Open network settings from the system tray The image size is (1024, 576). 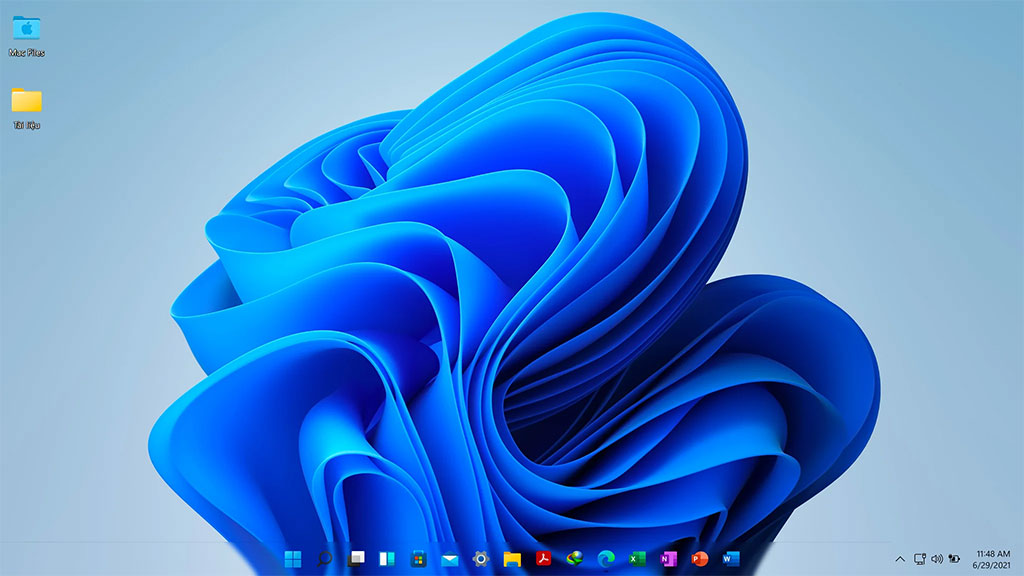coord(919,558)
